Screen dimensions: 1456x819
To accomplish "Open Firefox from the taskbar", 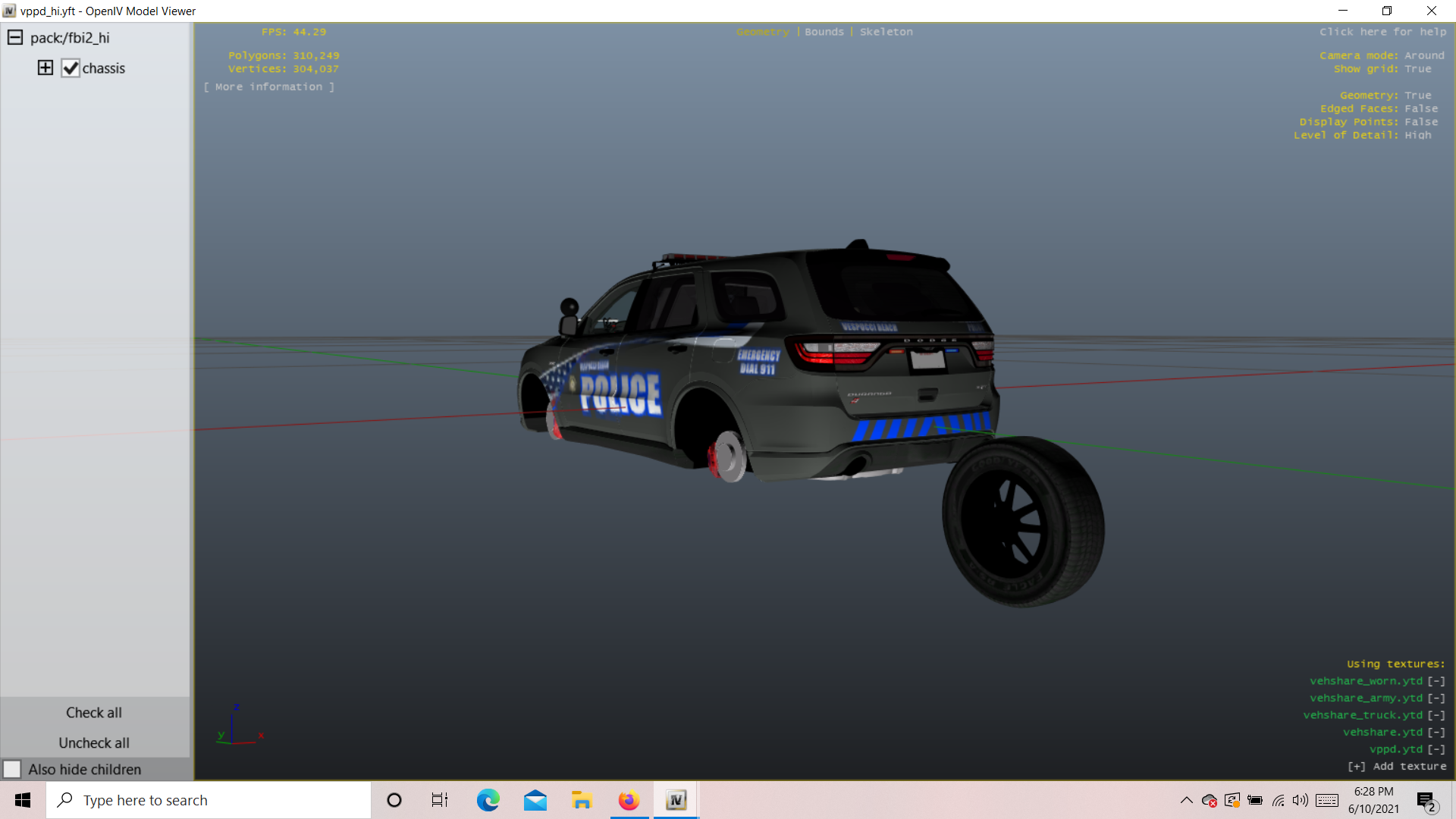I will tap(629, 800).
